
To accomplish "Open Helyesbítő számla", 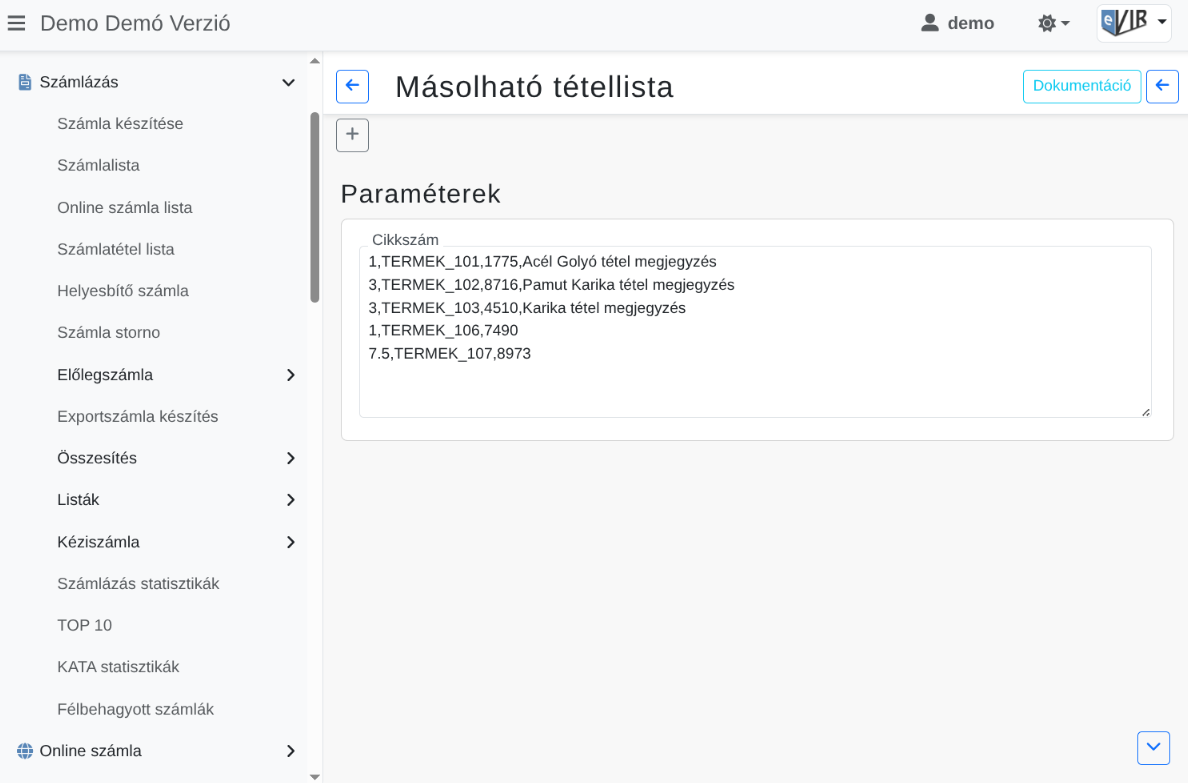I will tap(123, 290).
